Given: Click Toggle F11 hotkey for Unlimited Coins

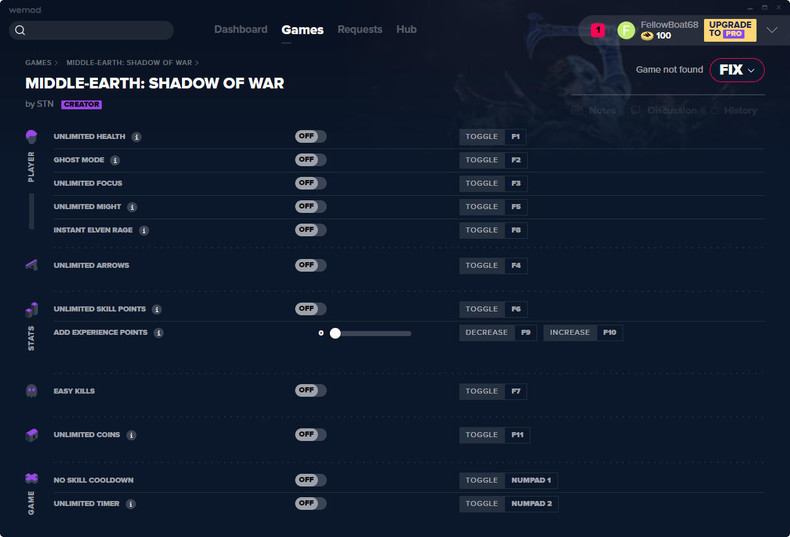Looking at the screenshot, I should pos(494,435).
